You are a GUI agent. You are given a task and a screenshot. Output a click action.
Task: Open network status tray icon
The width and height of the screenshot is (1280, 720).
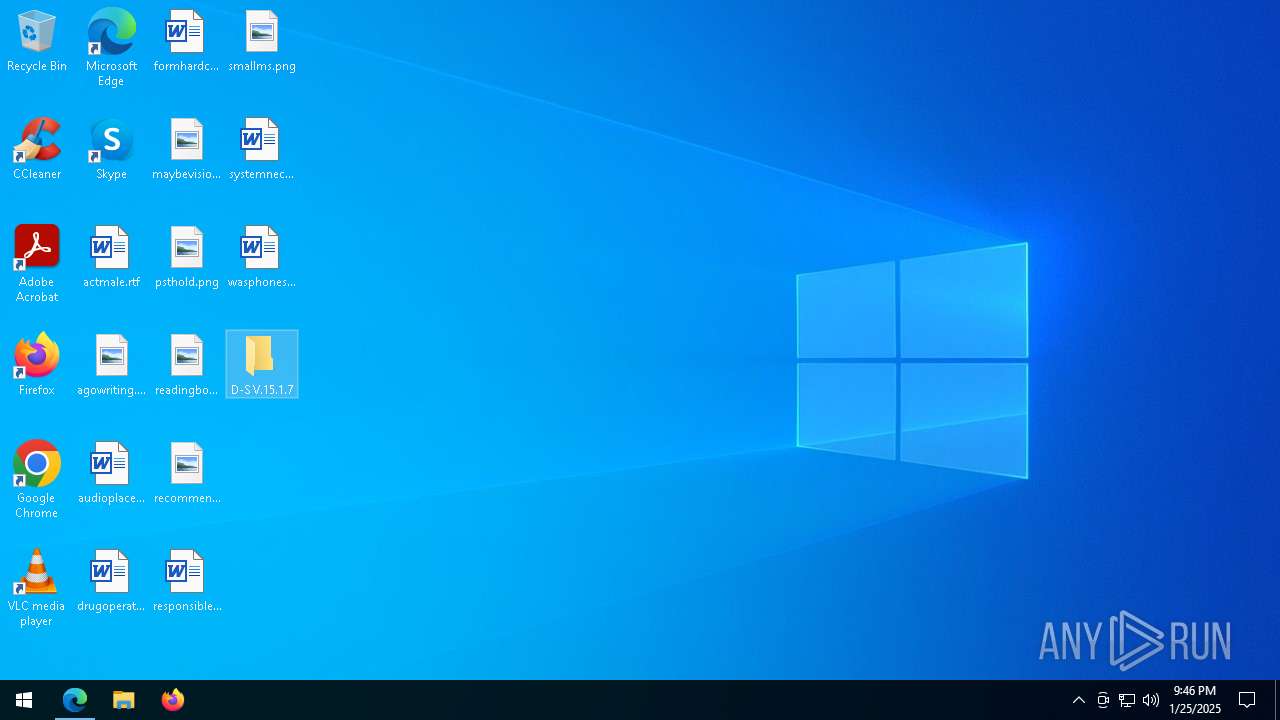[x=1127, y=700]
